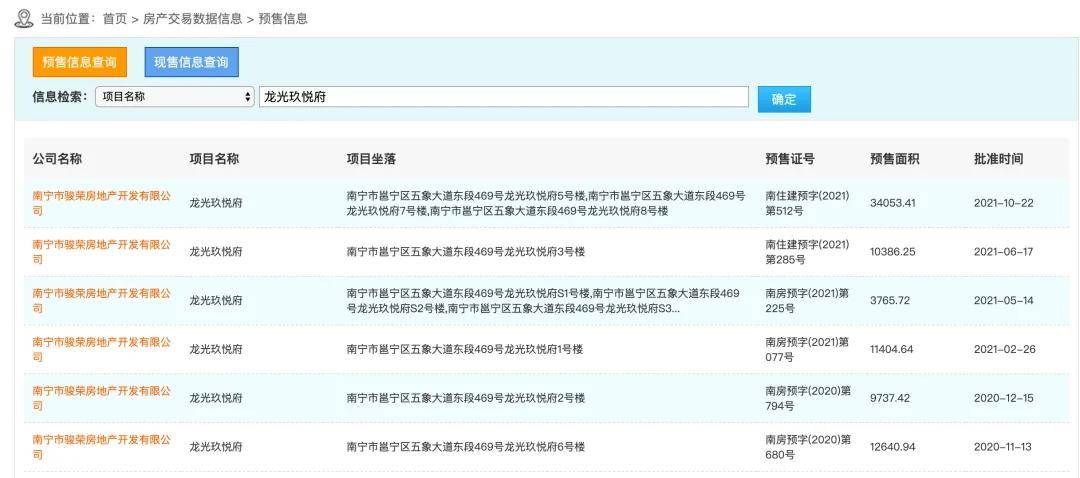The height and width of the screenshot is (478, 1080).
Task: Click the 龙光玖悦府1号楼 address cell
Action: point(465,350)
